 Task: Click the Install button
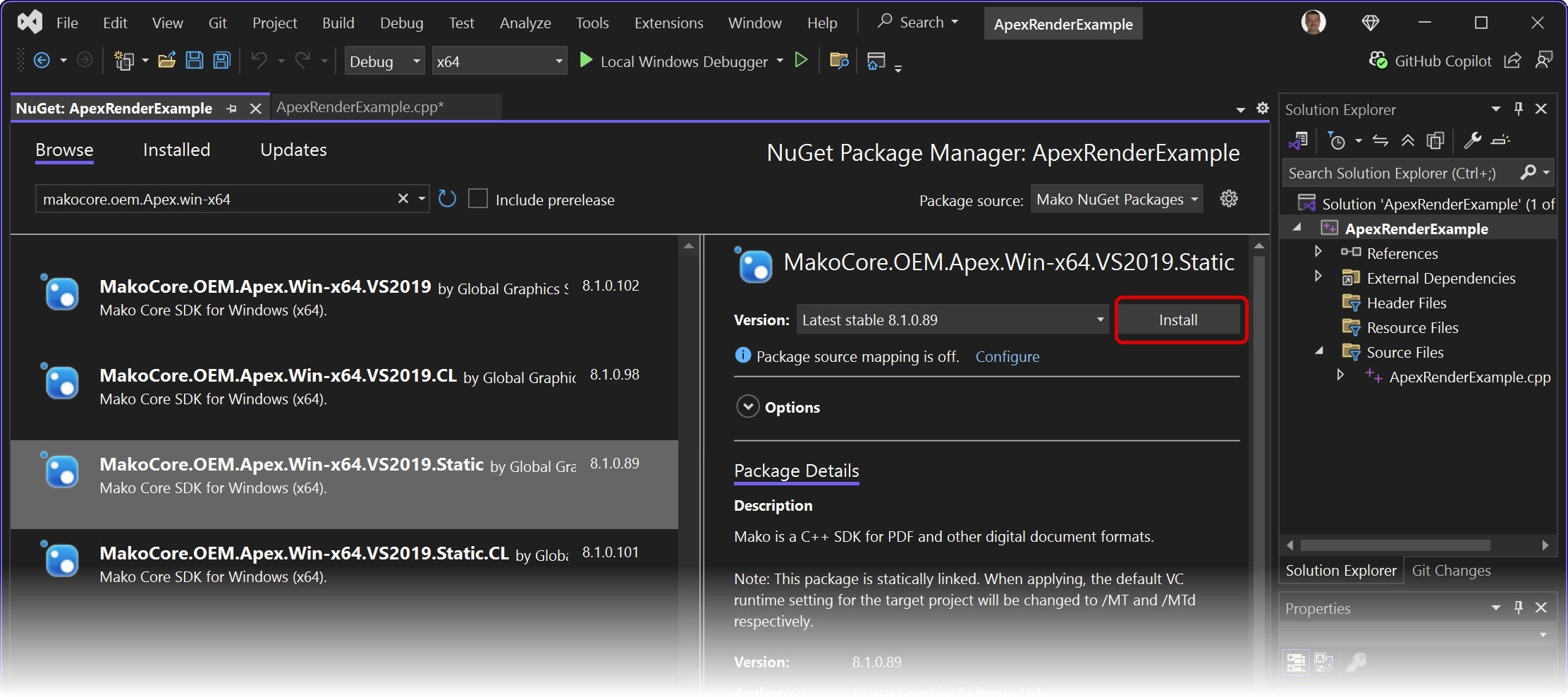click(1178, 320)
